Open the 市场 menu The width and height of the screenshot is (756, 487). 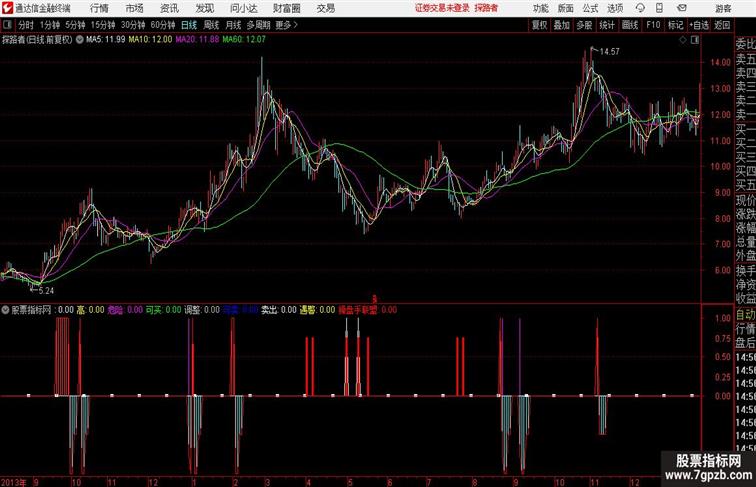(135, 8)
